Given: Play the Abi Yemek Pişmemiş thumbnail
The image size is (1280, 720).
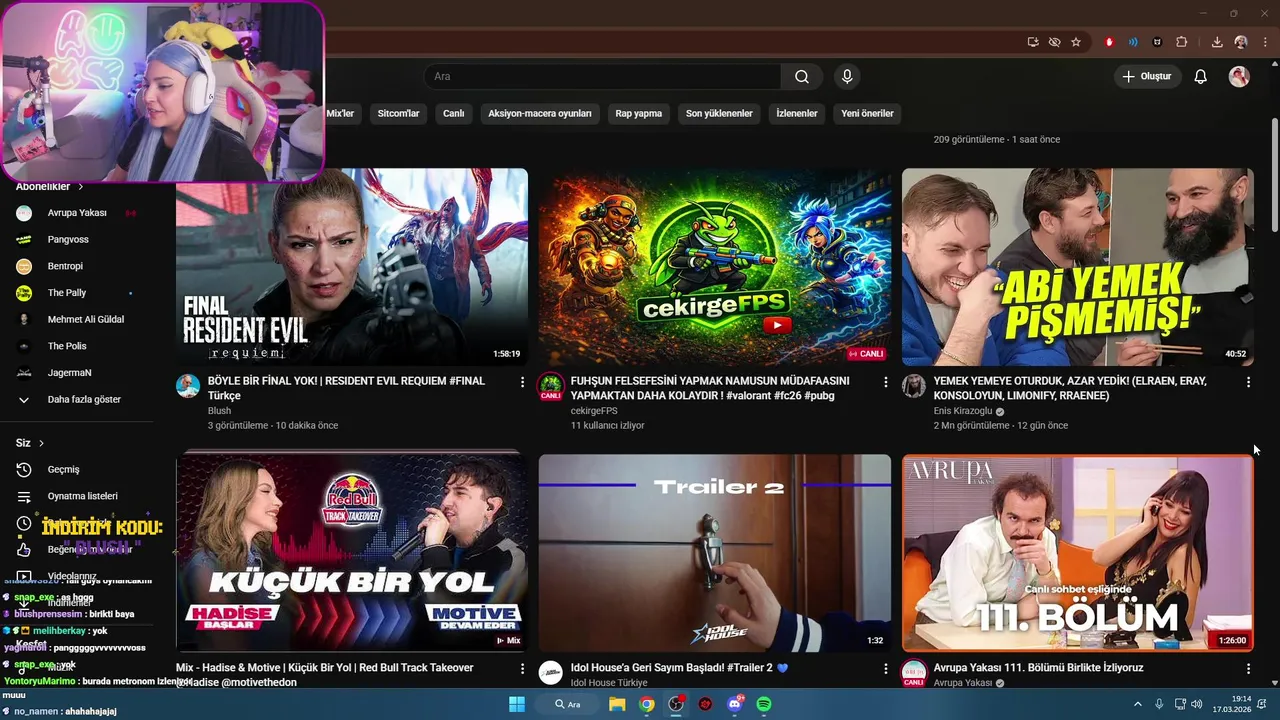Looking at the screenshot, I should point(1078,267).
